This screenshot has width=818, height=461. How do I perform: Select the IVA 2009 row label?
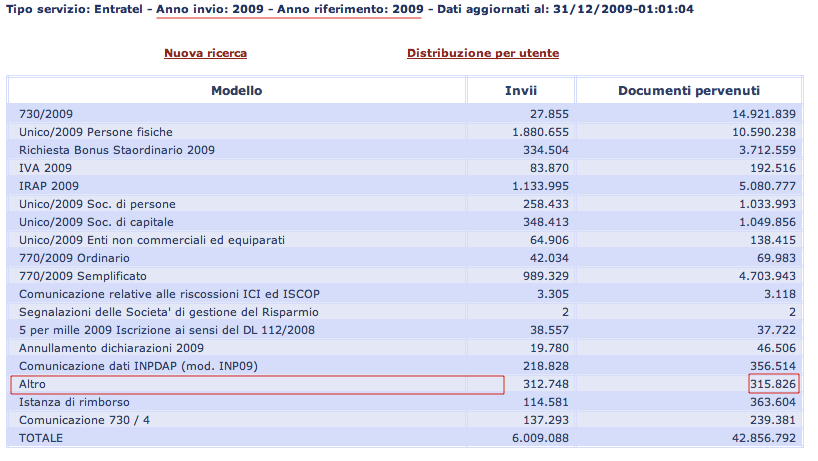tap(45, 168)
